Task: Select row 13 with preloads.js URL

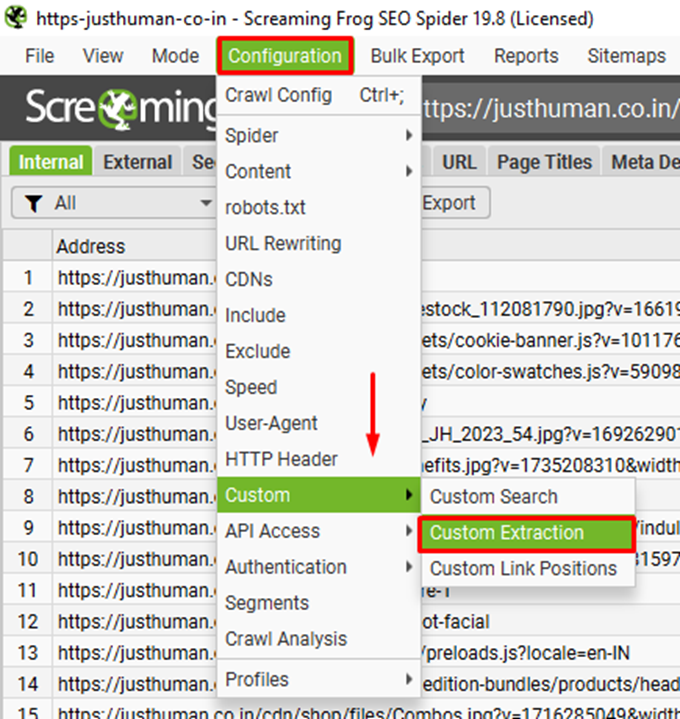Action: pos(341,653)
